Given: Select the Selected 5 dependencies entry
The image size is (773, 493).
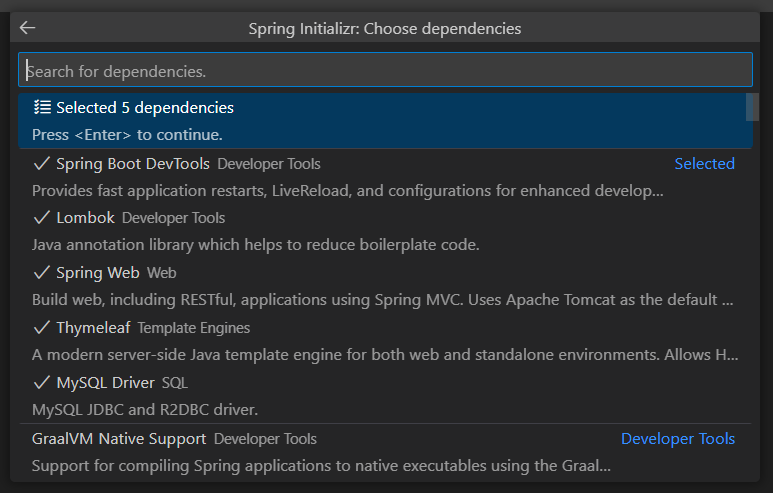Looking at the screenshot, I should [386, 121].
